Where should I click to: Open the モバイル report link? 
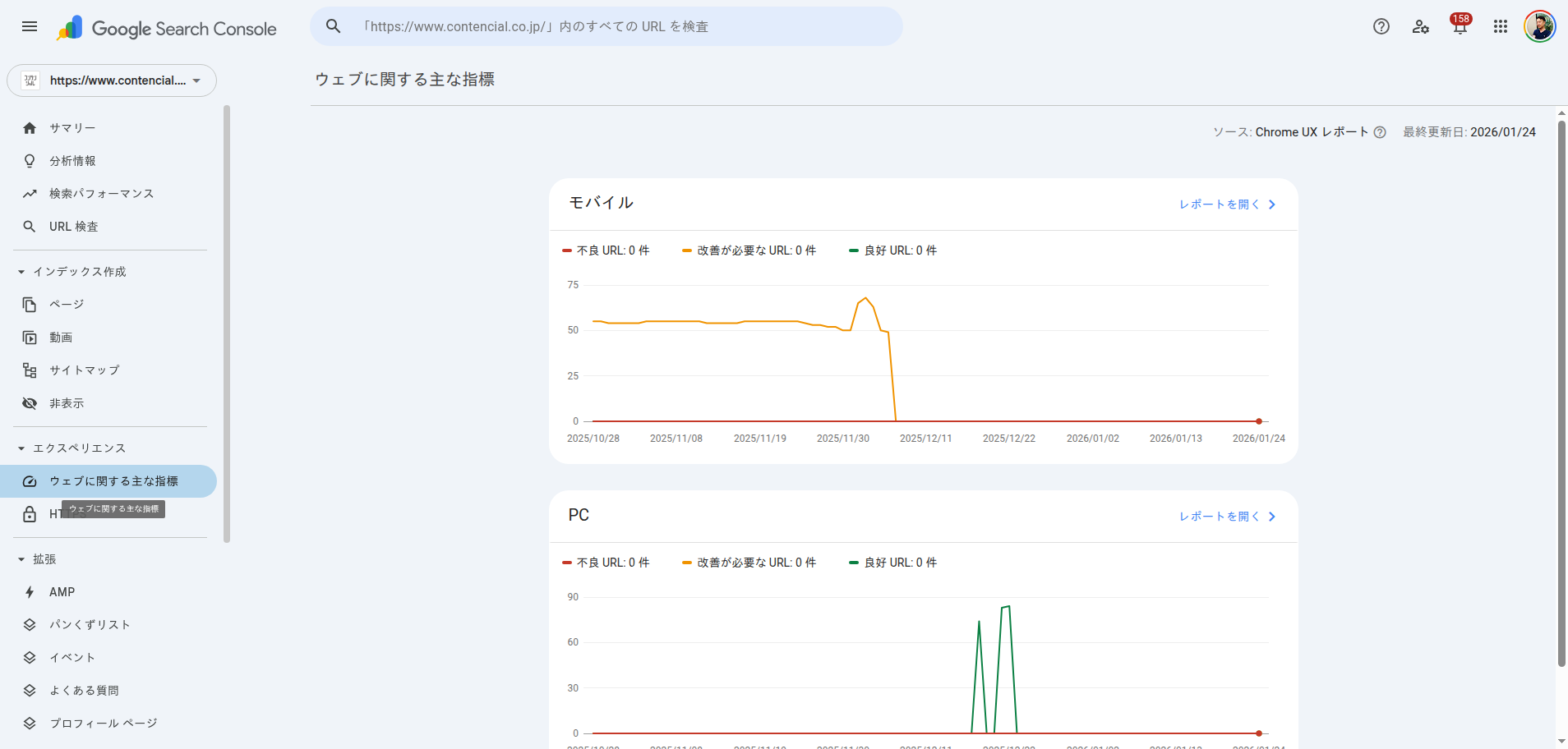point(1227,204)
